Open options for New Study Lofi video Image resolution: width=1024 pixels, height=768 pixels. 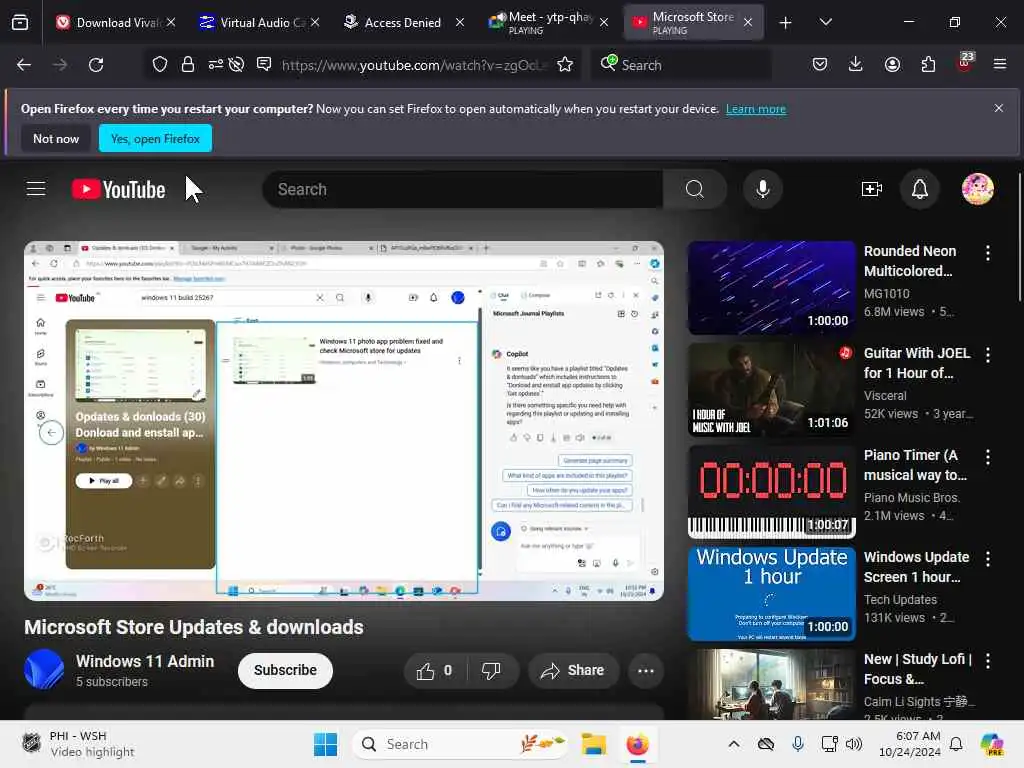[987, 660]
